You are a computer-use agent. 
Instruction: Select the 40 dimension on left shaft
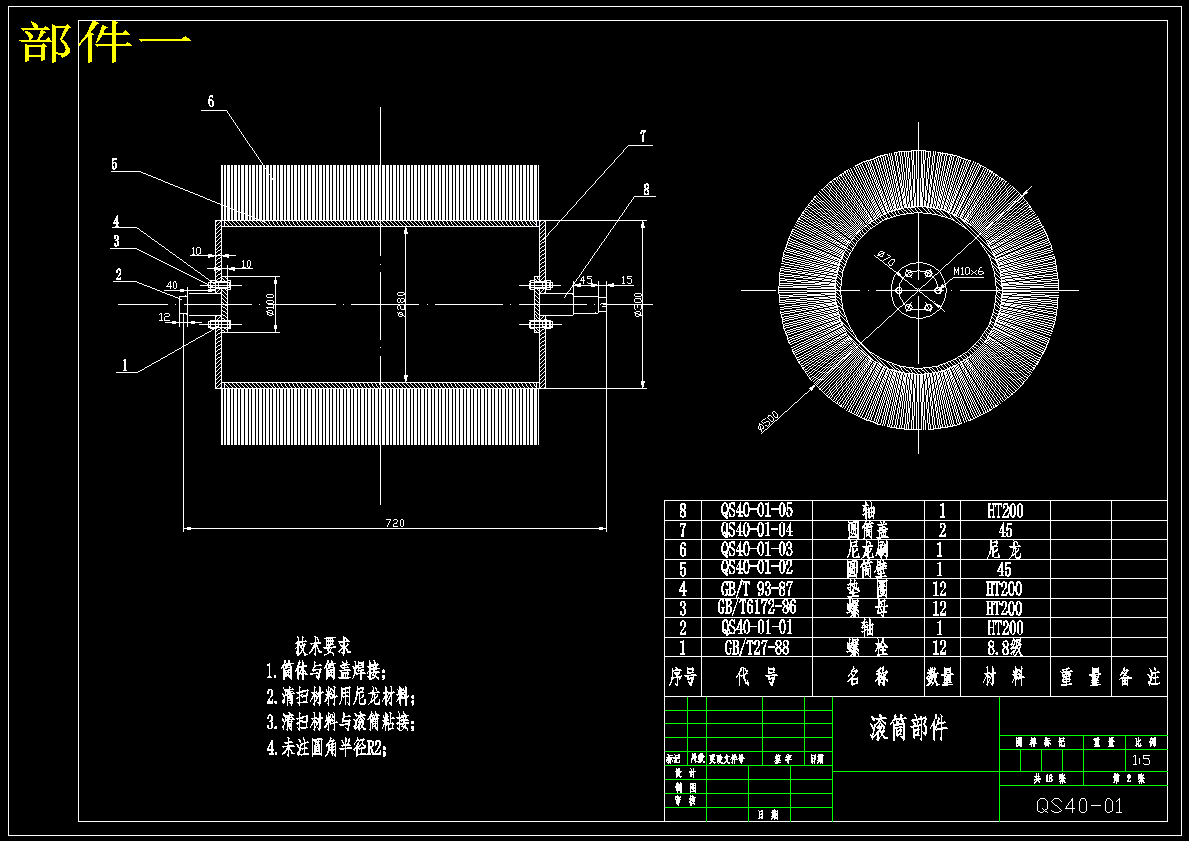171,285
